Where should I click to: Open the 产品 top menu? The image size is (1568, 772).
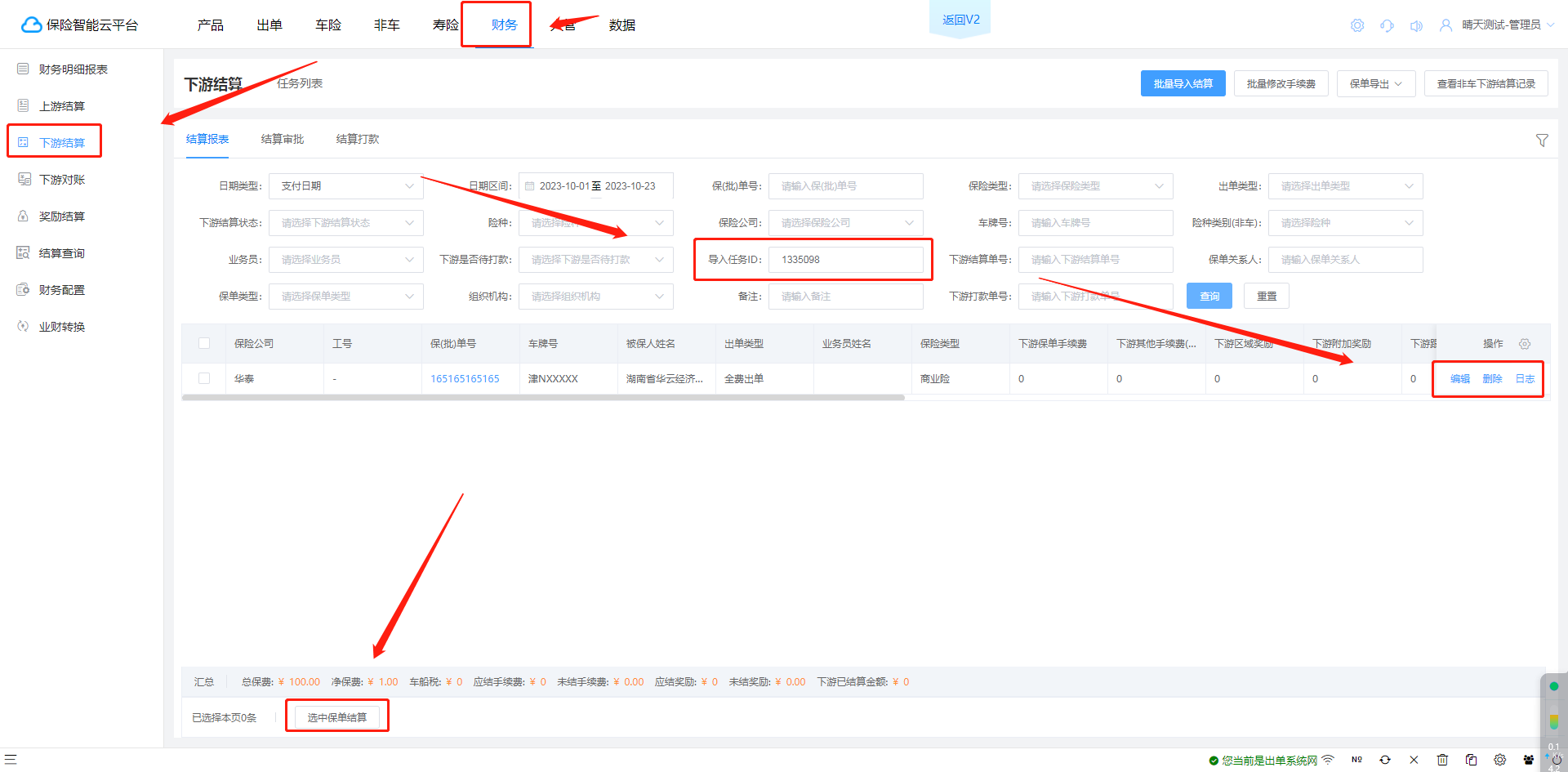211,25
